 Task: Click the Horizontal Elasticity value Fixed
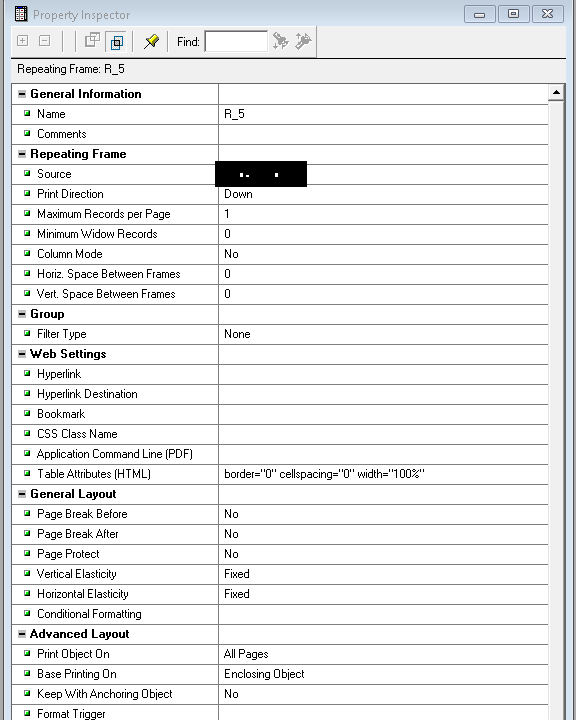(x=237, y=594)
